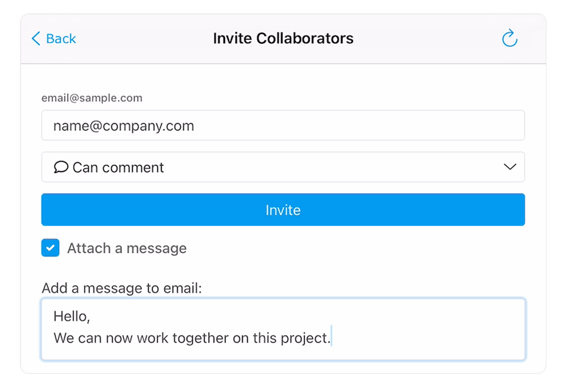Focus the name@company.com email field
Image resolution: width=566 pixels, height=388 pixels.
(x=283, y=125)
